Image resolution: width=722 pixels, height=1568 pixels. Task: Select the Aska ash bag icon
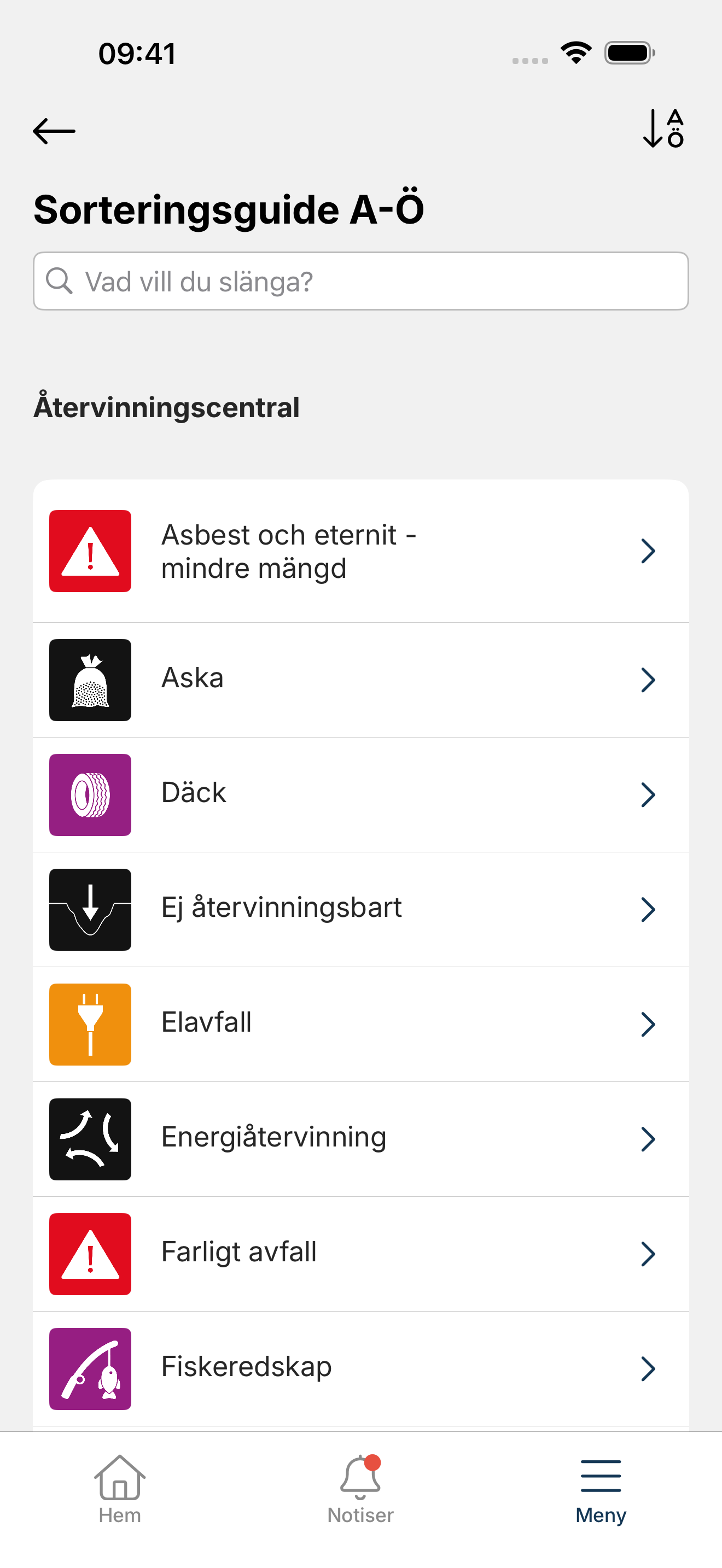90,680
